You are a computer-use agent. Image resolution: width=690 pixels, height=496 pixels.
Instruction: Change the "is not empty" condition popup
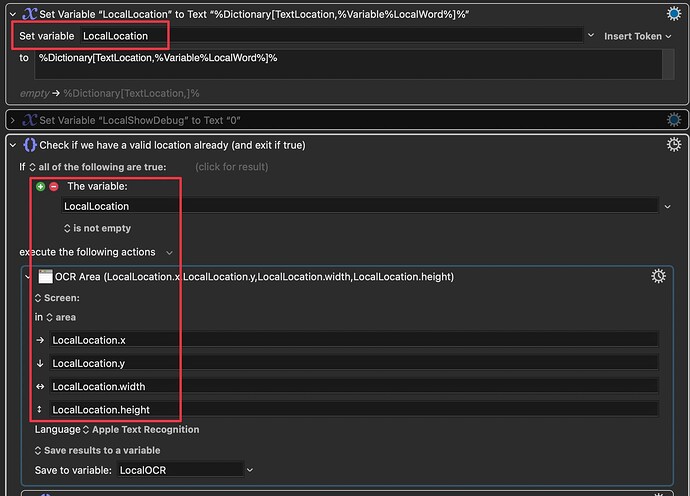pyautogui.click(x=101, y=228)
